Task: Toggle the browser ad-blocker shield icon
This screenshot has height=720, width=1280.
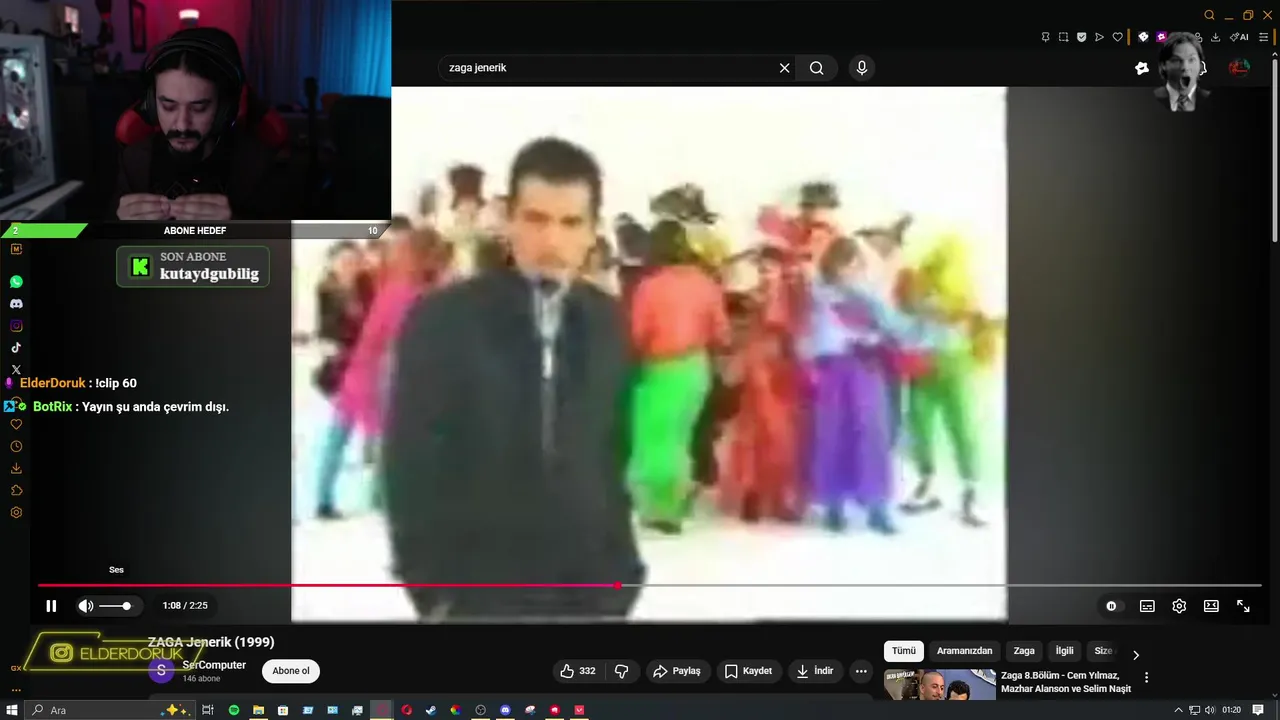Action: click(1081, 37)
